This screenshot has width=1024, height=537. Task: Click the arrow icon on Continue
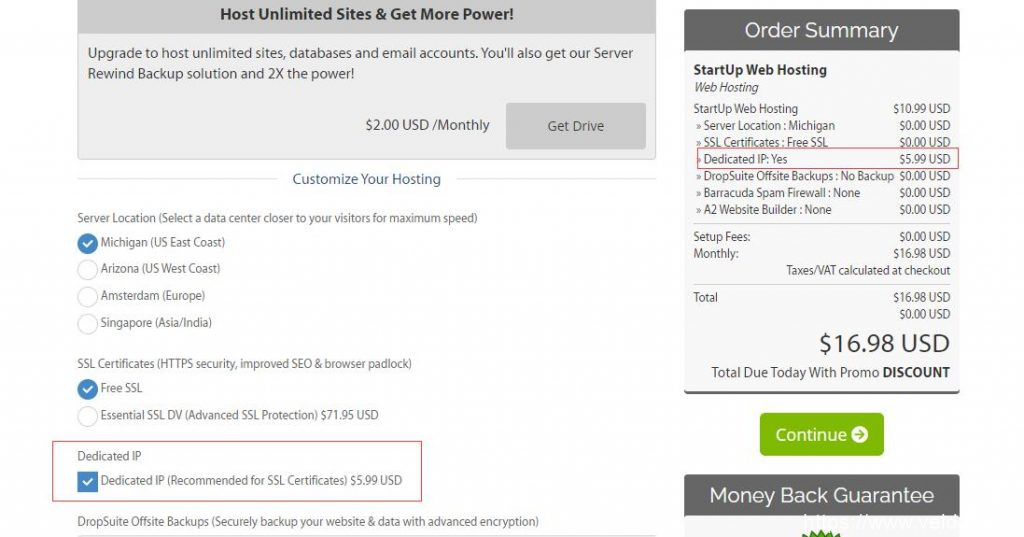coord(860,435)
